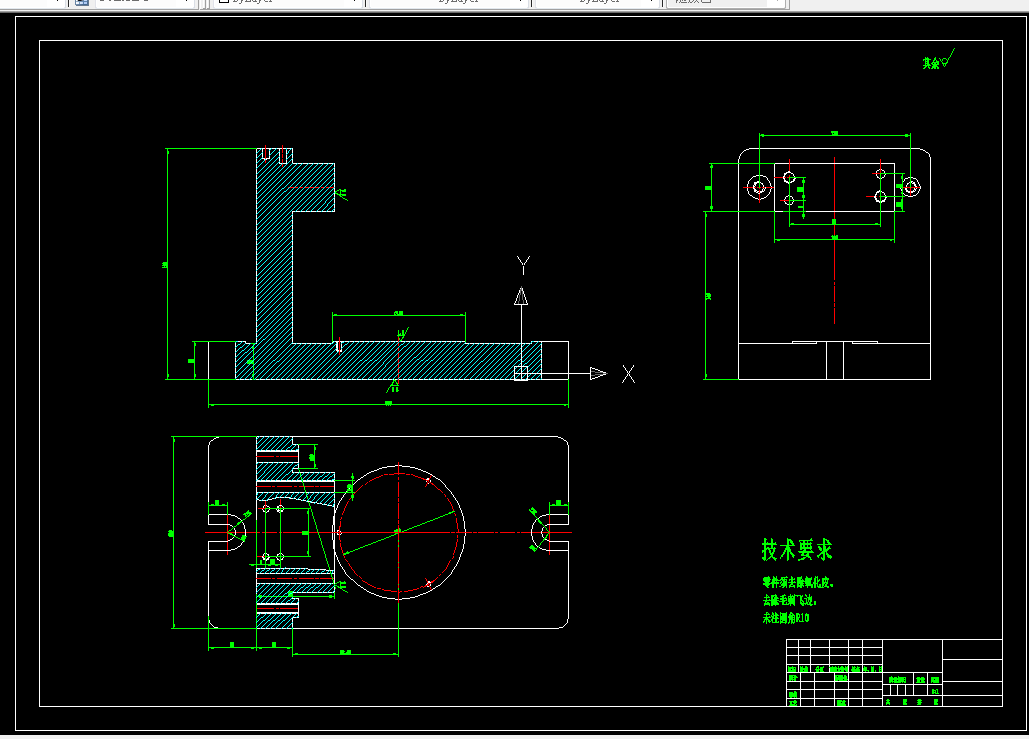This screenshot has height=739, width=1029.
Task: Click the blue table style icon
Action: tap(81, 2)
